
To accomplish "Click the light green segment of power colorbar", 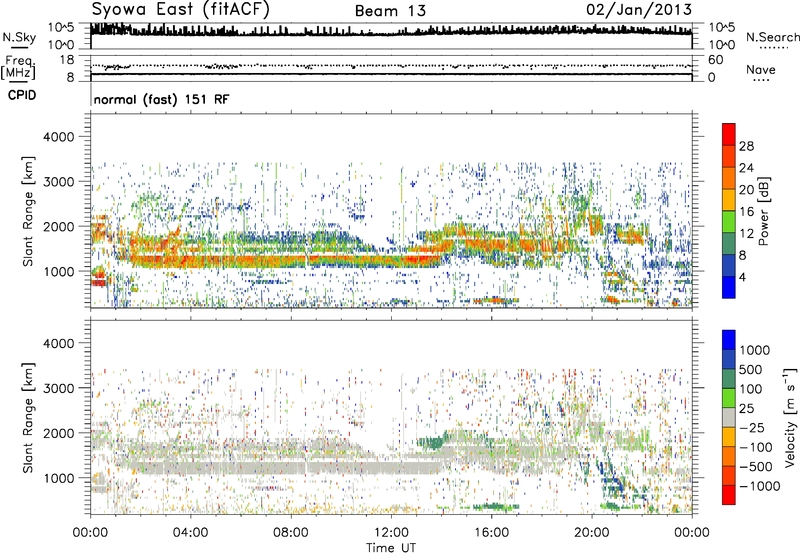I will click(729, 221).
